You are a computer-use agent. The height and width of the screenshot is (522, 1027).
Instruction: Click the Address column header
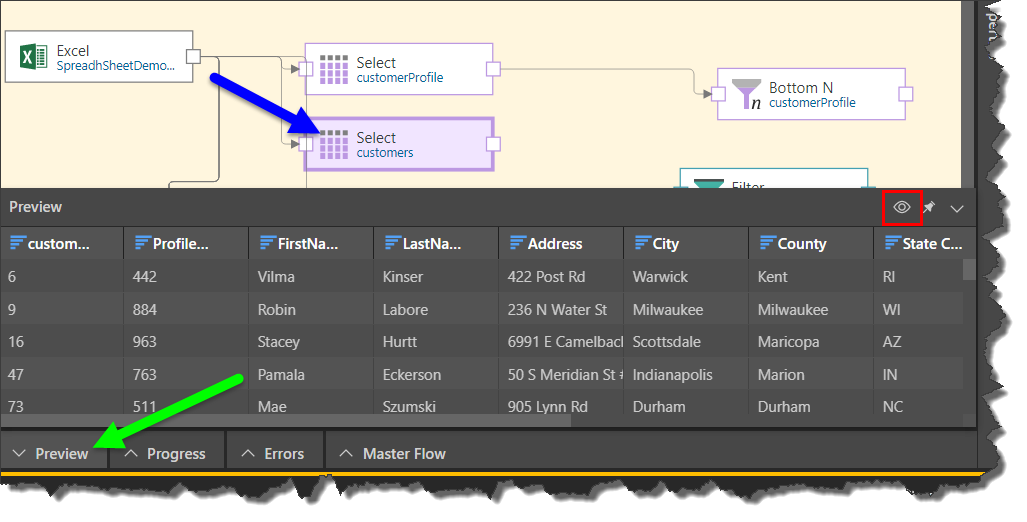554,243
